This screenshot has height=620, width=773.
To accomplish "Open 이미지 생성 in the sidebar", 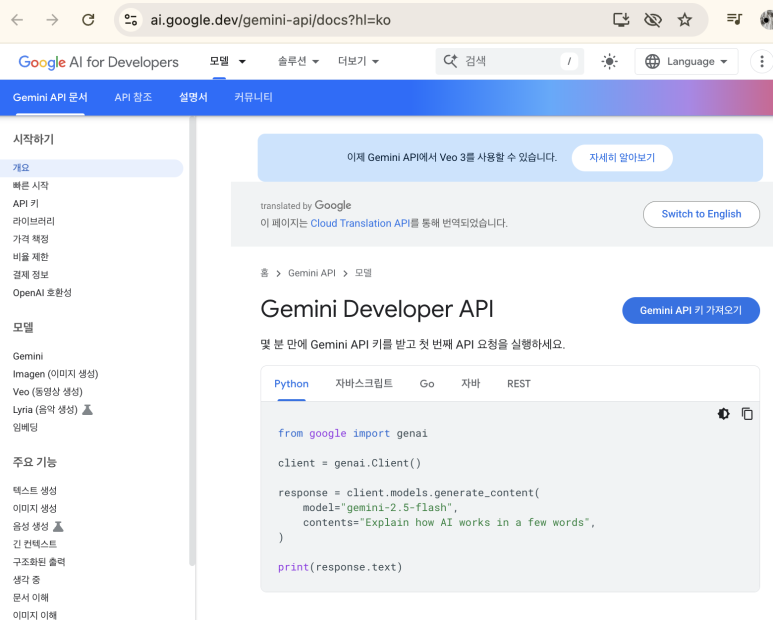I will (x=35, y=508).
